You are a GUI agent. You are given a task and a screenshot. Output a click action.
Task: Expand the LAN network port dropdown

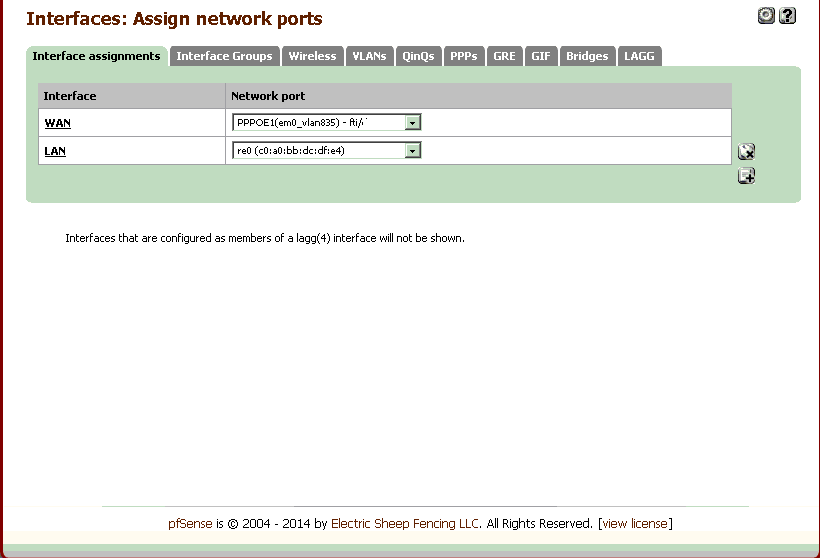(x=413, y=151)
